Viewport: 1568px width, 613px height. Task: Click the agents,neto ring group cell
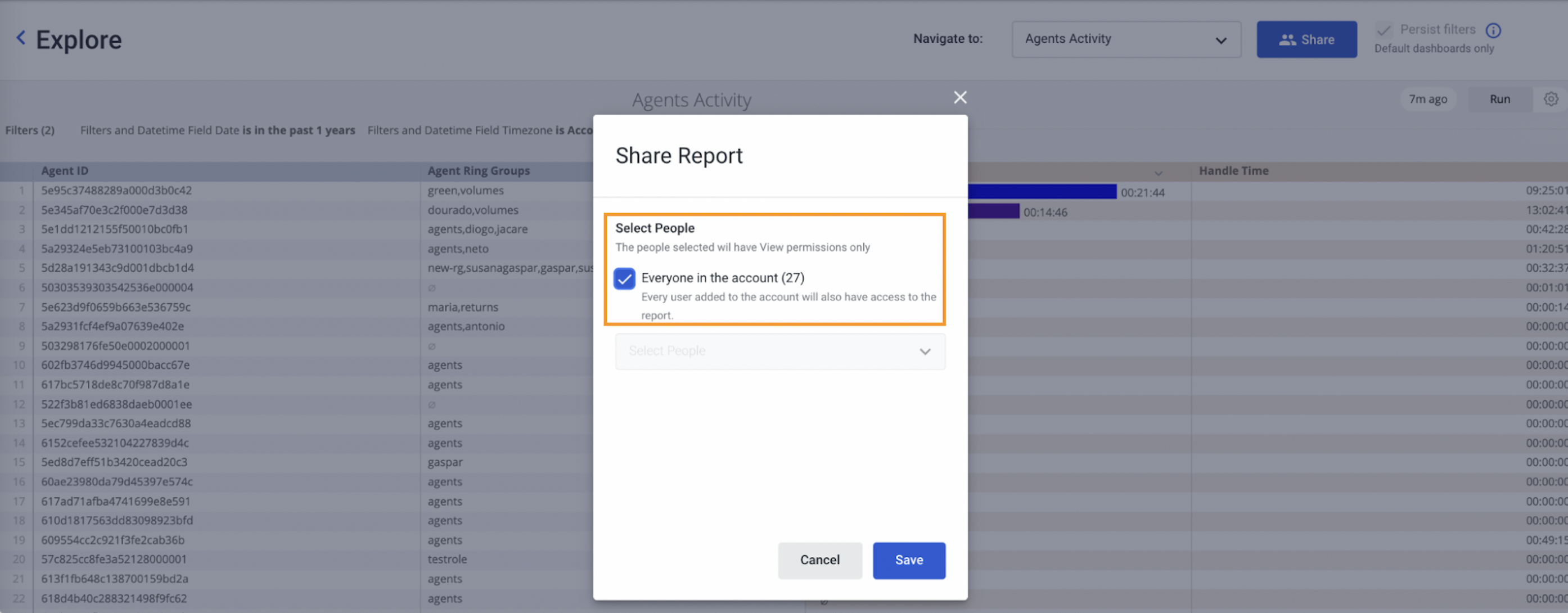(x=458, y=249)
